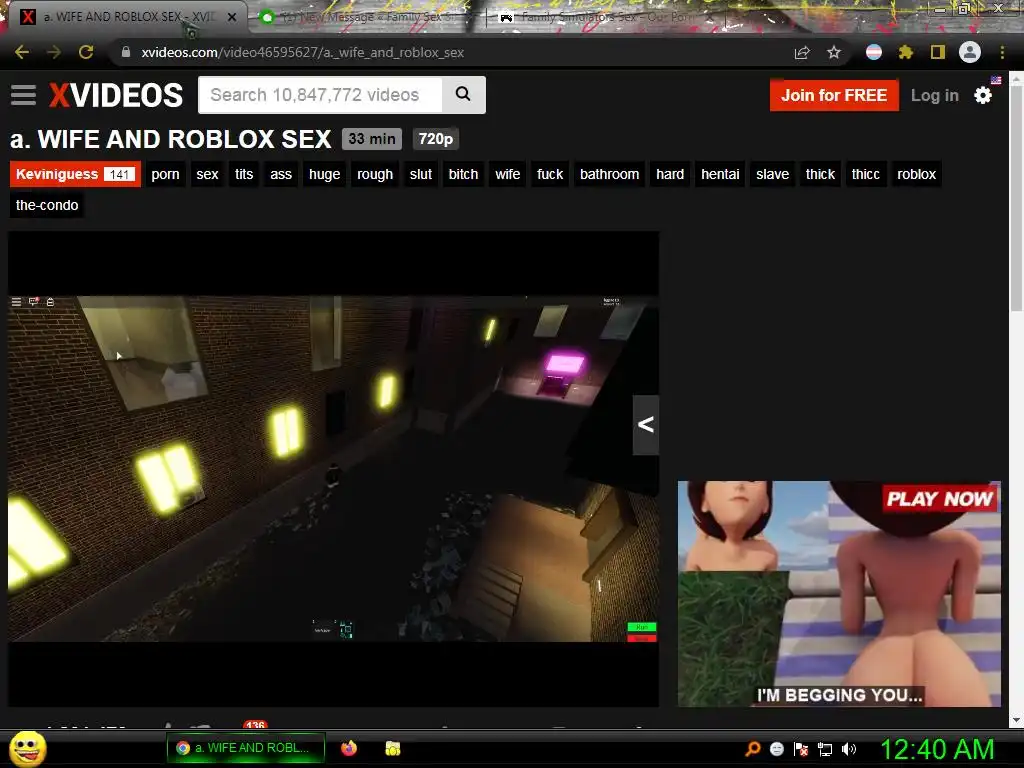Open the Chrome three-dot menu
The image size is (1024, 768).
coord(1002,52)
